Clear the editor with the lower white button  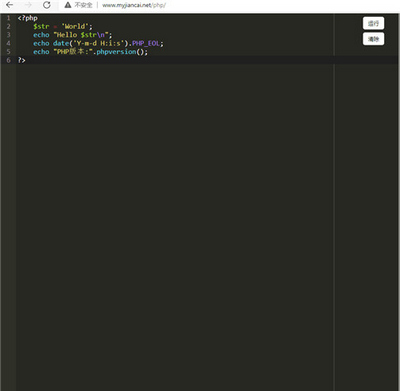coord(373,39)
